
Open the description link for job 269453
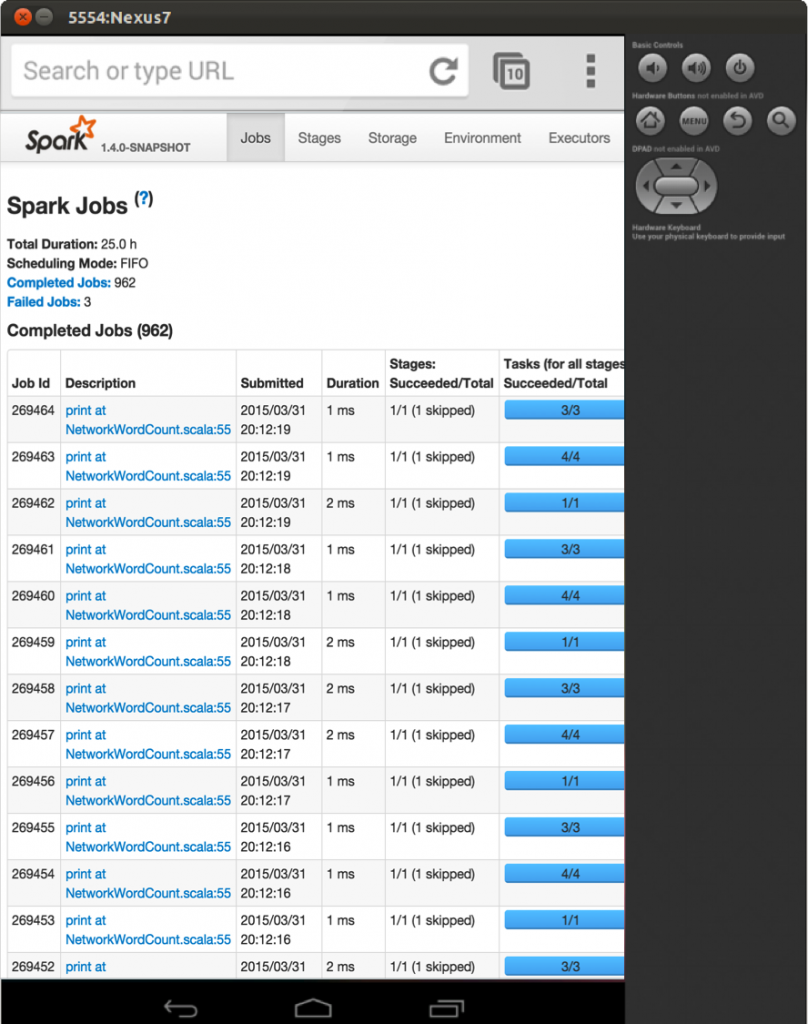[148, 930]
